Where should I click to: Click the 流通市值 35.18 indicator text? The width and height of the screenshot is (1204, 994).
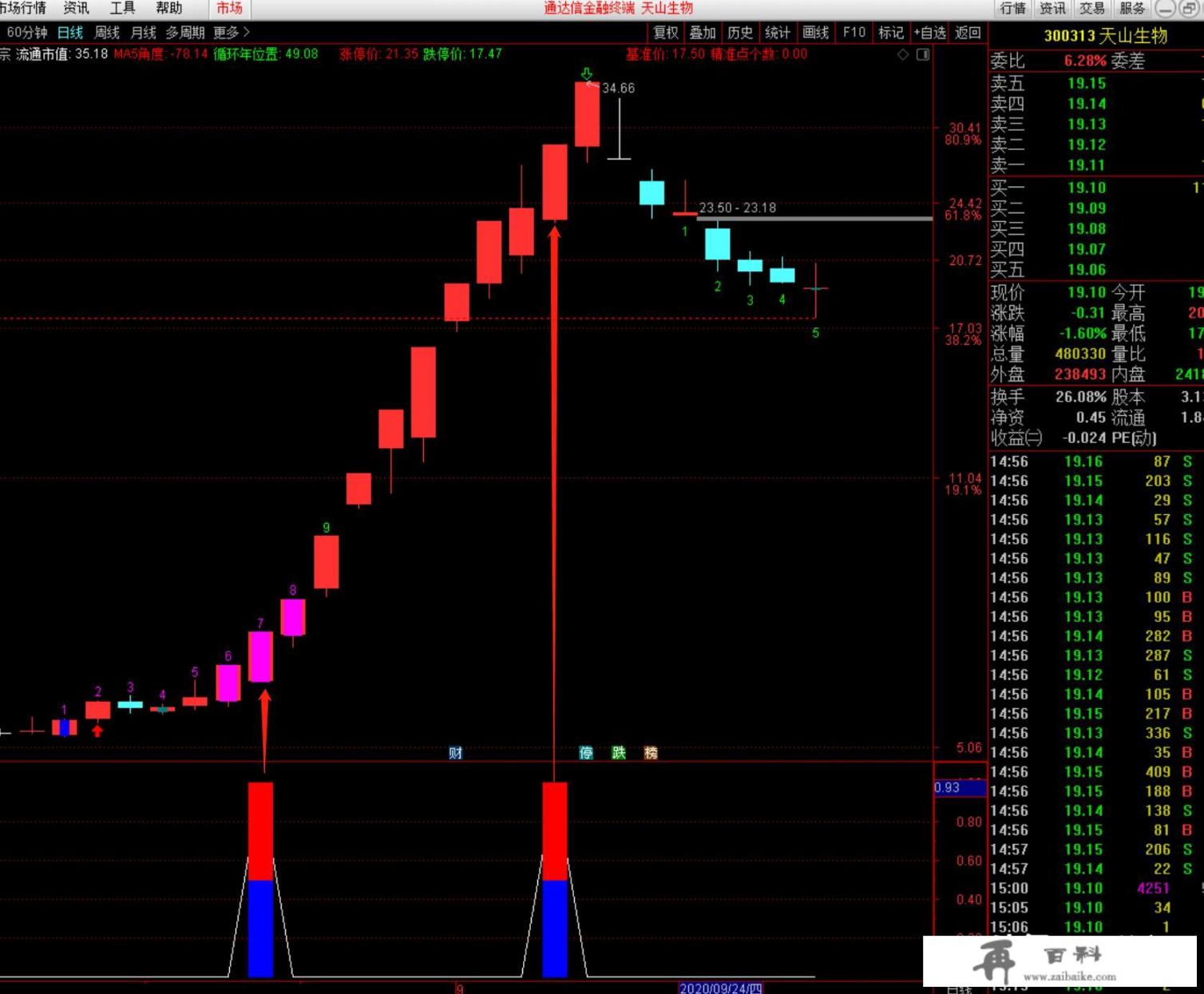click(61, 54)
